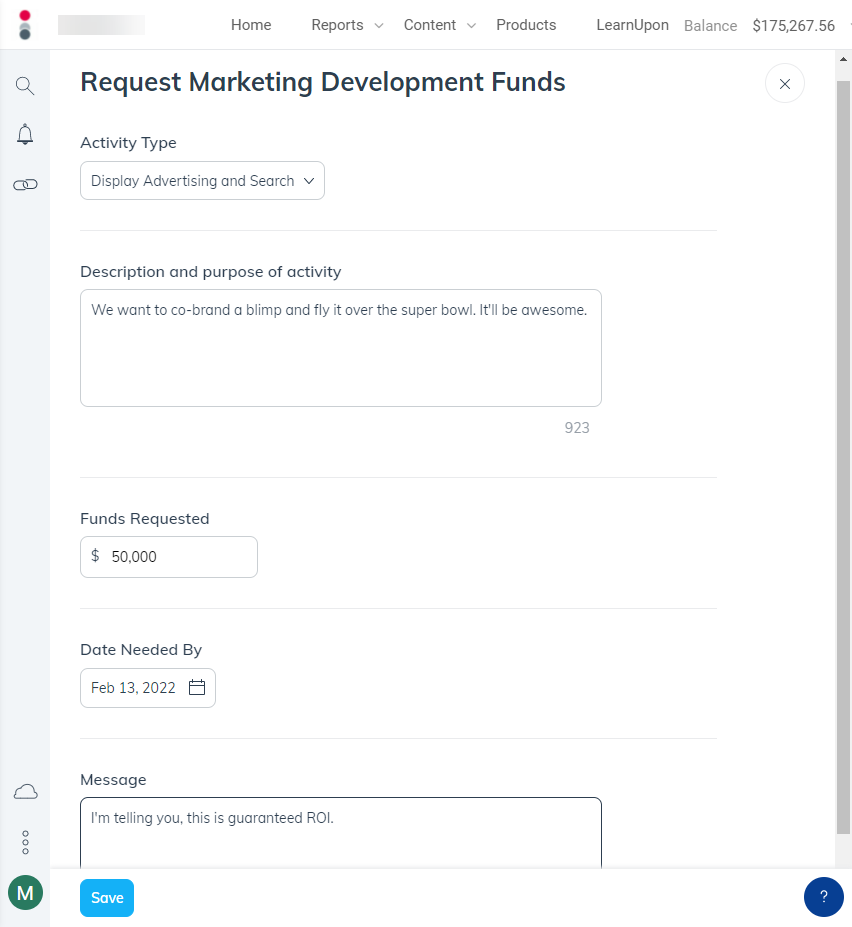The height and width of the screenshot is (927, 852).
Task: Go to the Home tab
Action: tap(251, 25)
